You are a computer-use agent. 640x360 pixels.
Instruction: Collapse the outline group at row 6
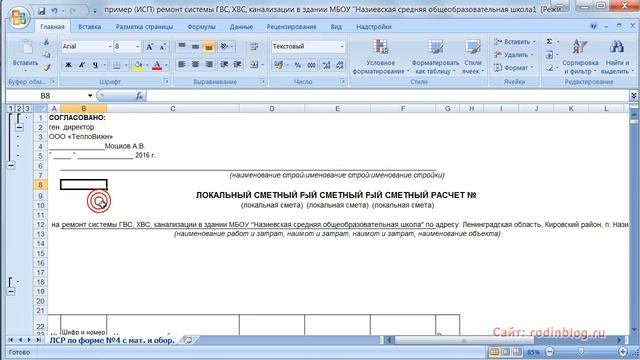(x=11, y=166)
